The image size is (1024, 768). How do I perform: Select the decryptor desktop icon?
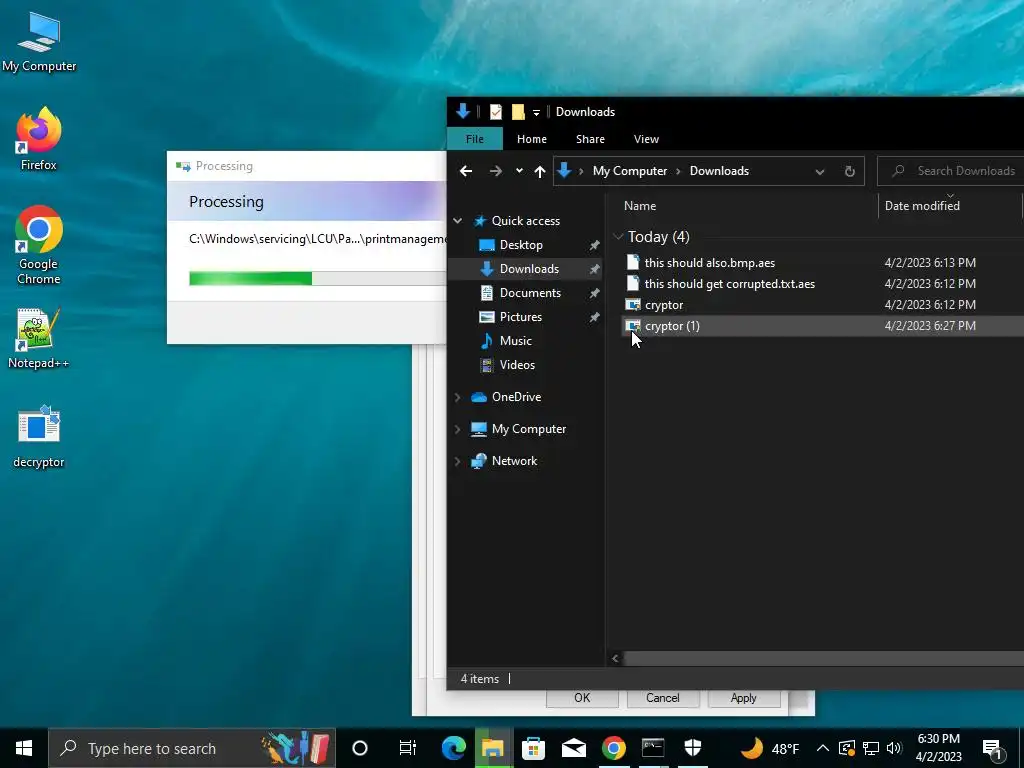coord(39,436)
